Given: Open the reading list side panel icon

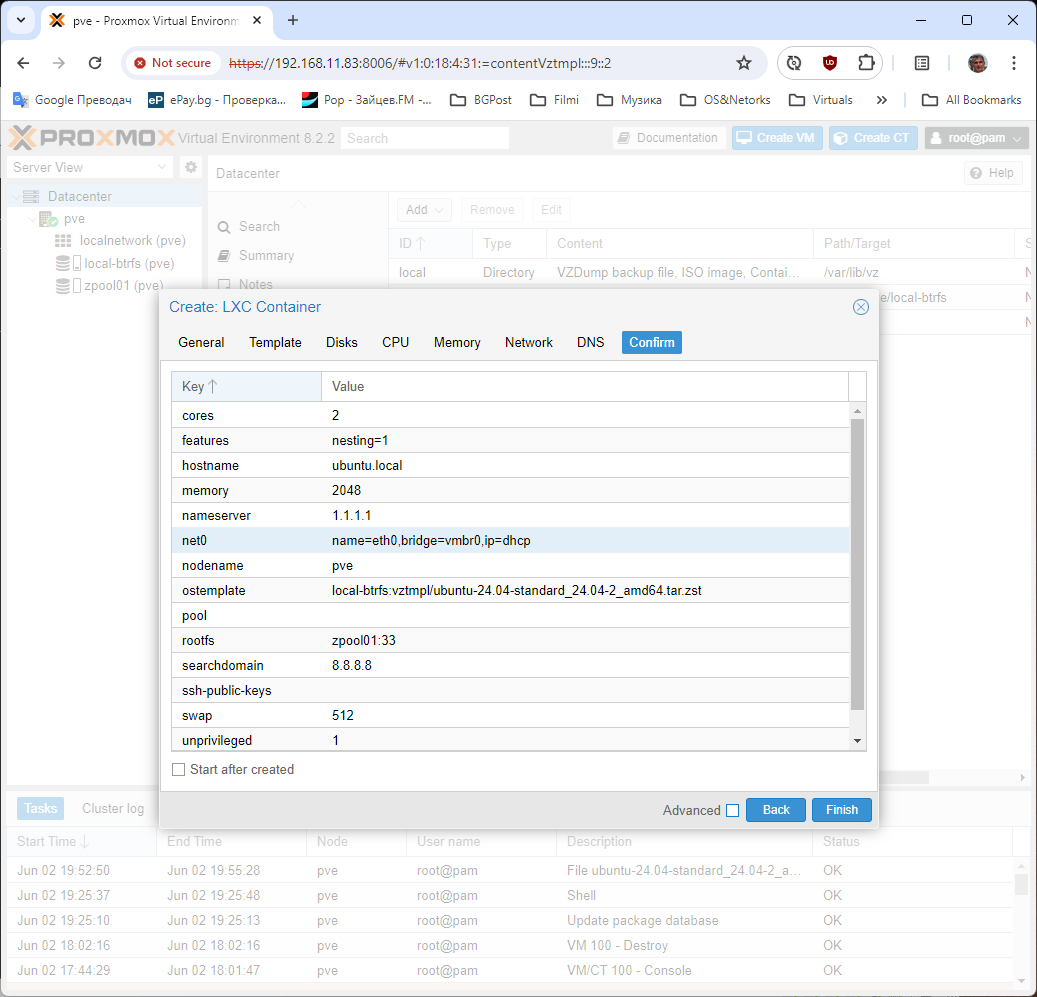Looking at the screenshot, I should 921,63.
